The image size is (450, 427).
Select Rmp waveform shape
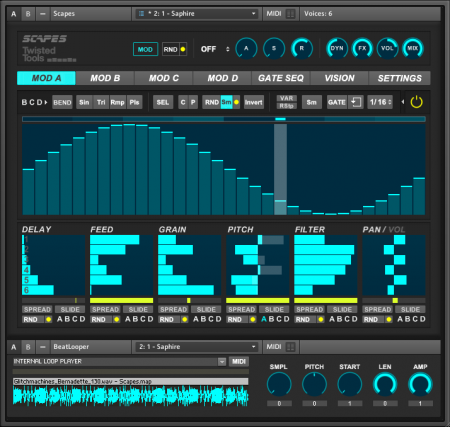117,102
